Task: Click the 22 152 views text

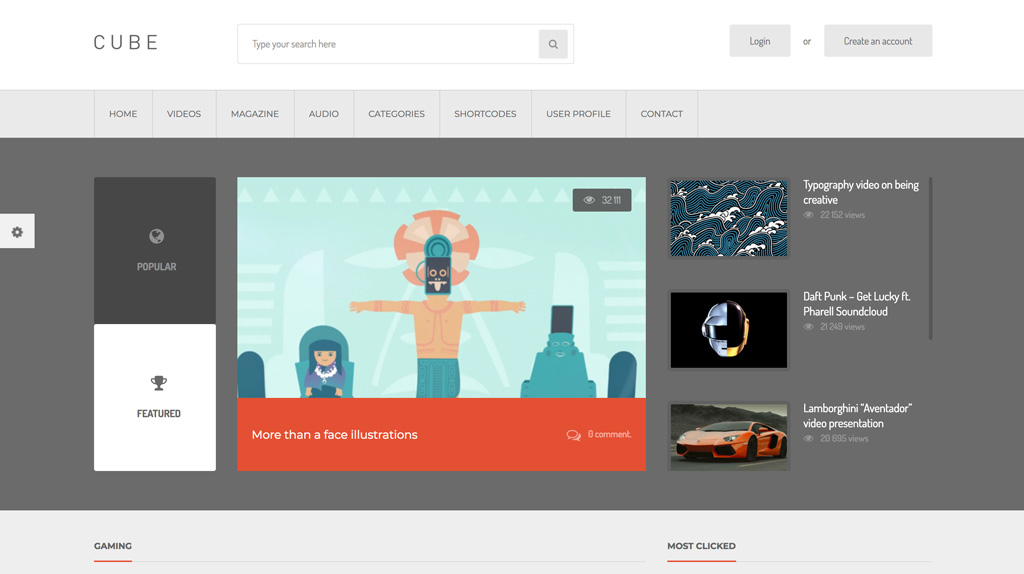Action: coord(842,215)
